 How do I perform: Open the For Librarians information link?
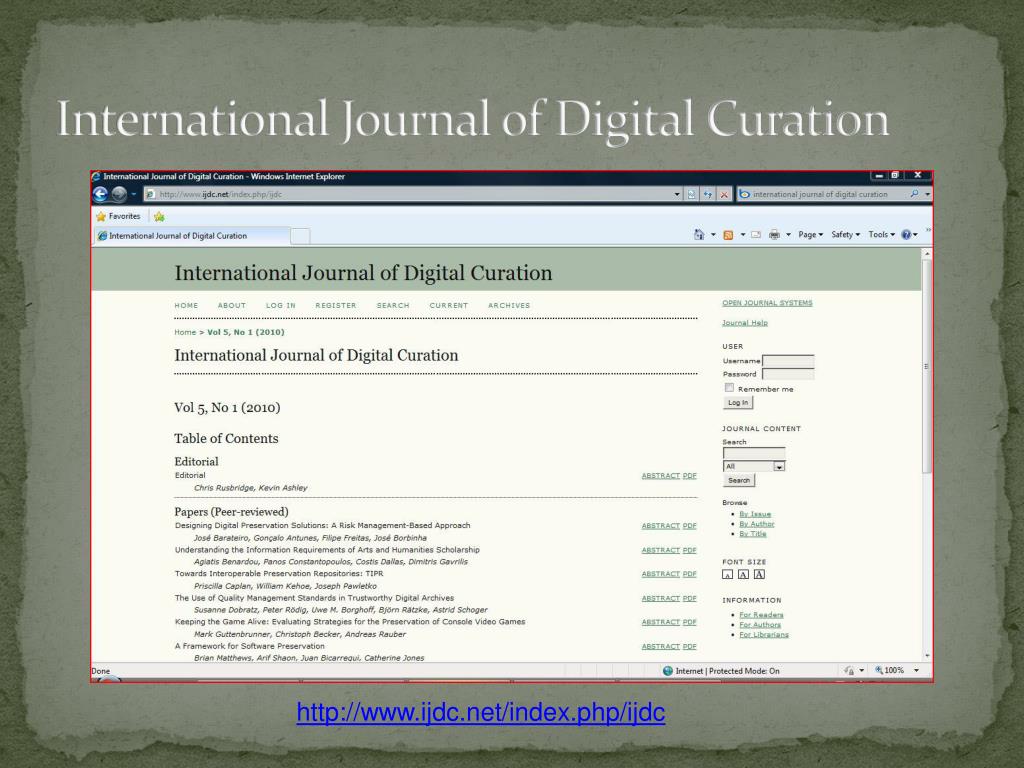pyautogui.click(x=764, y=634)
